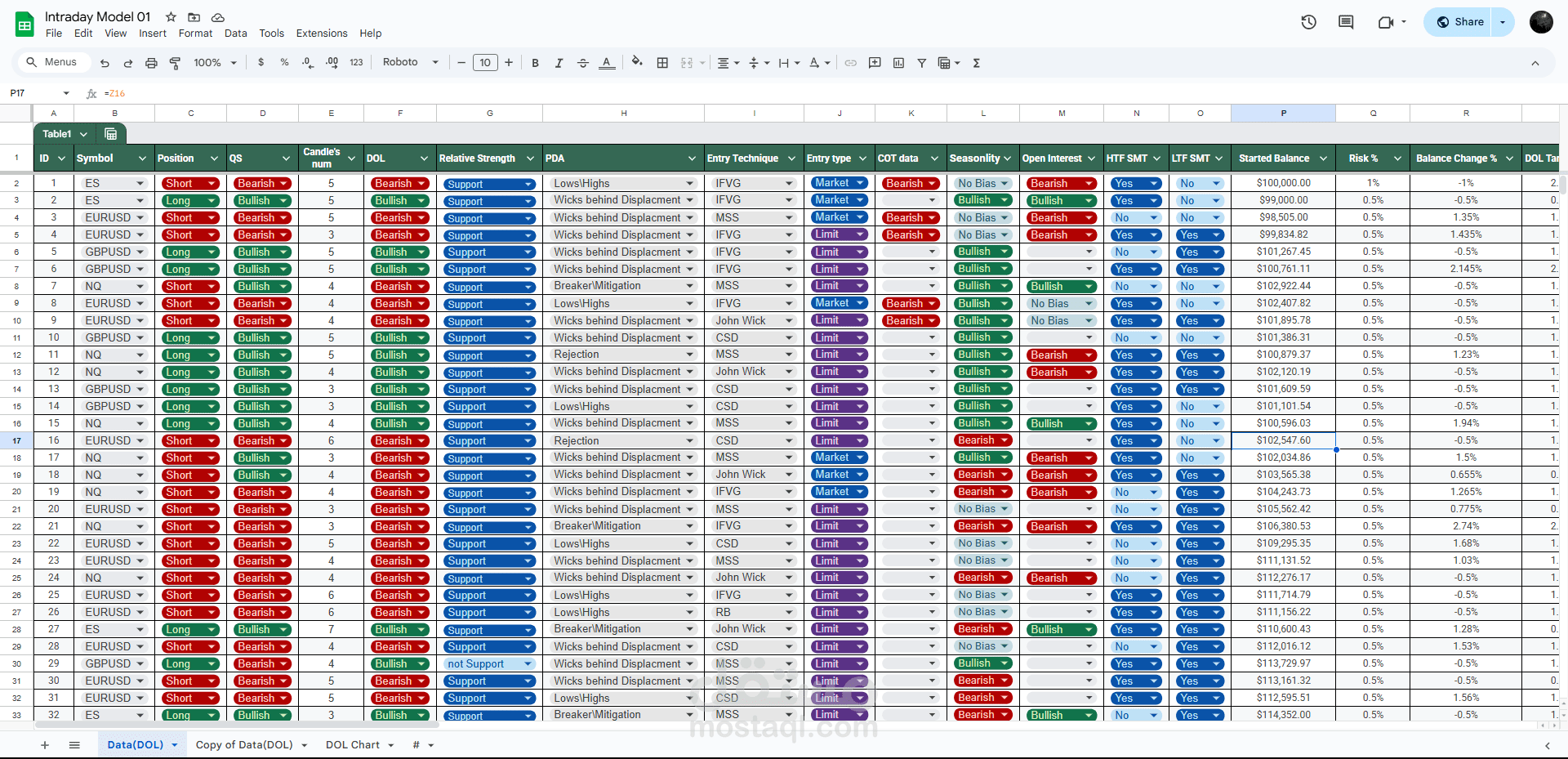The image size is (1568, 759).
Task: Open the Data menu
Action: (235, 33)
